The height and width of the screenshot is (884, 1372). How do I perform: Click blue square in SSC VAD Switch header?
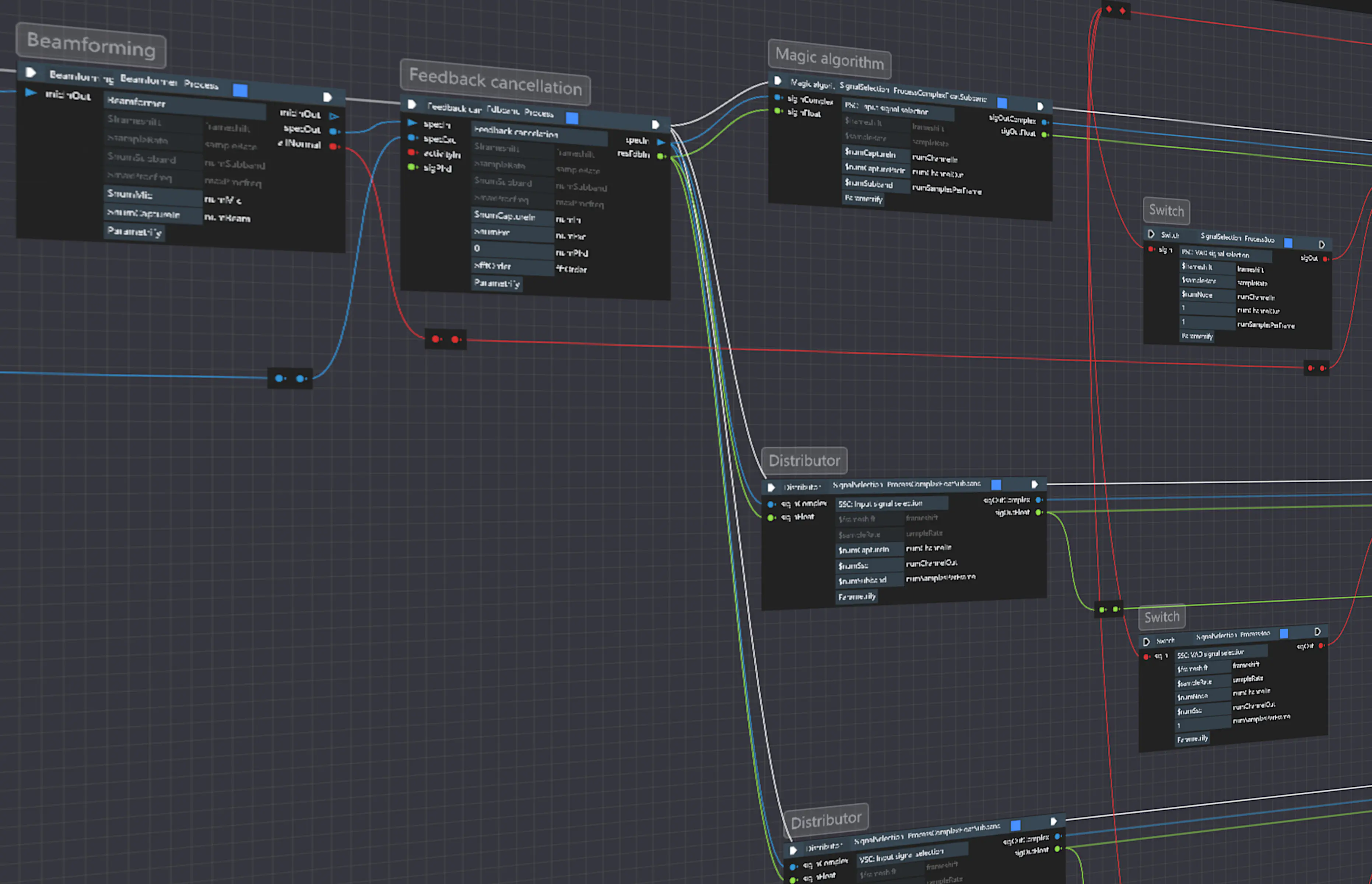[x=1284, y=633]
